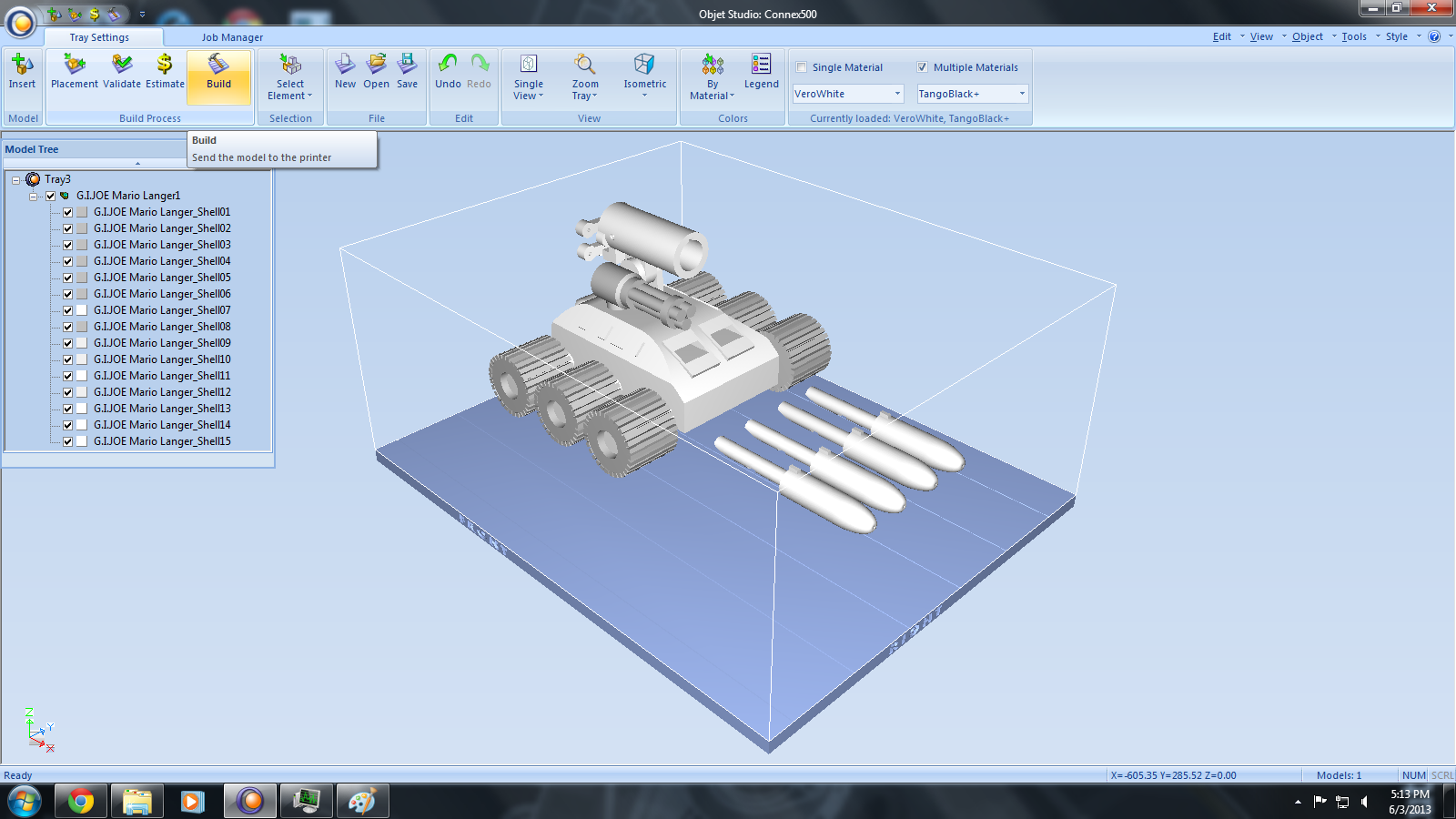
Task: Uncheck the Shell09 checkbox
Action: (67, 343)
